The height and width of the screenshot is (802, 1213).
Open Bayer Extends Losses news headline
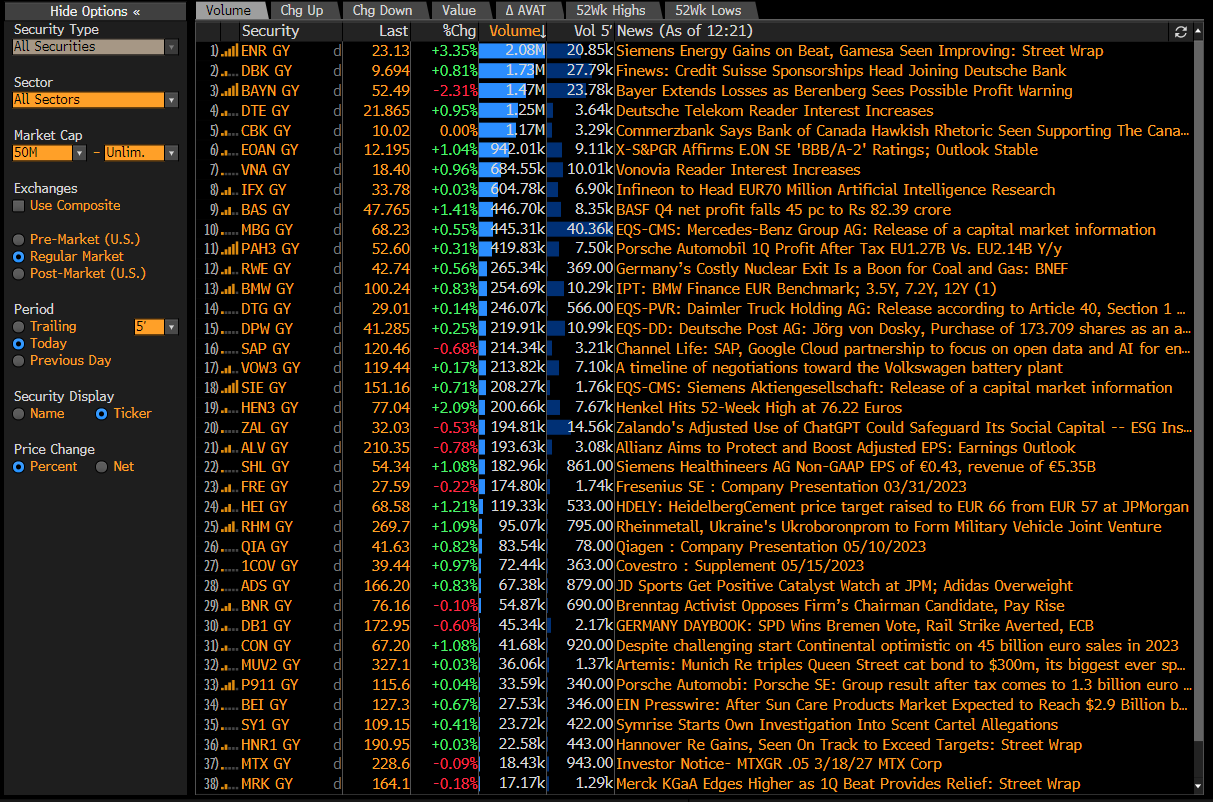(844, 91)
